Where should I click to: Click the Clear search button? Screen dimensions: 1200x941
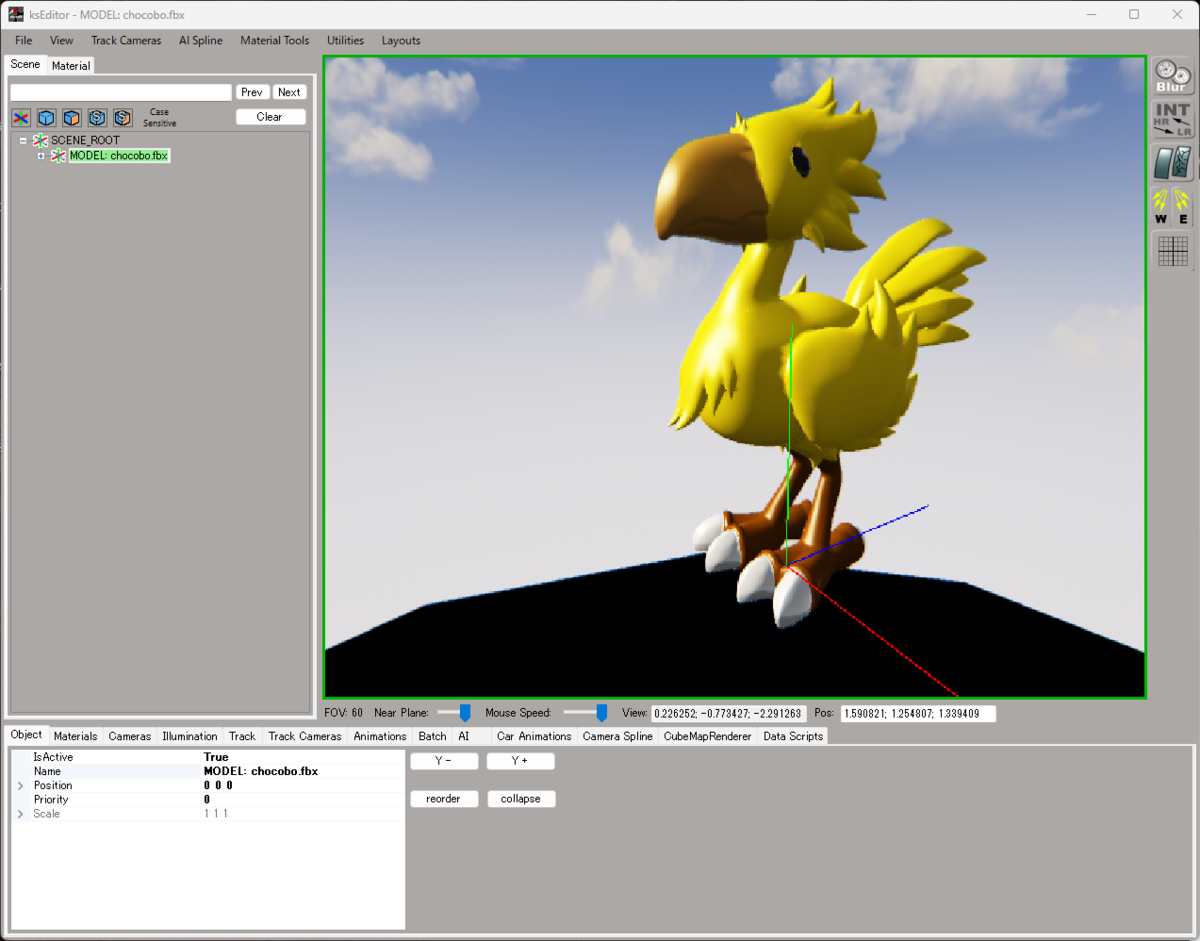(x=270, y=117)
